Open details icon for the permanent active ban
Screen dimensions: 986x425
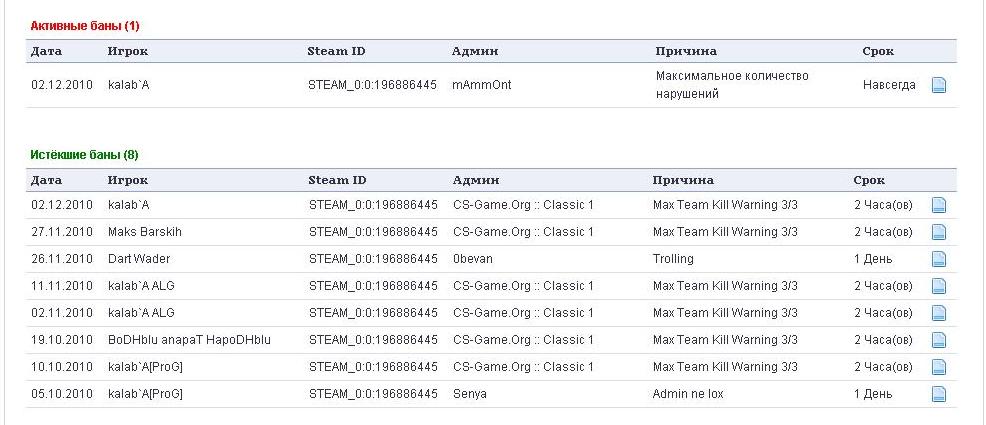(x=939, y=86)
